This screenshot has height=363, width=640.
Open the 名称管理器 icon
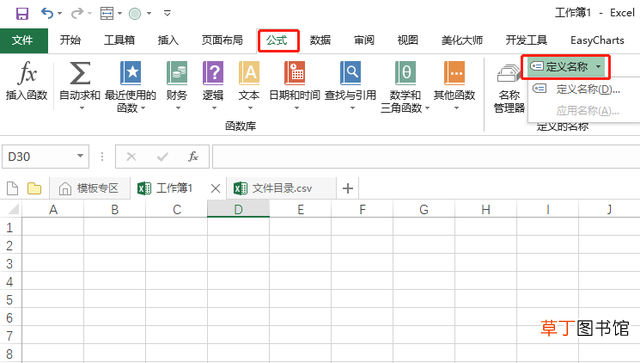point(509,73)
